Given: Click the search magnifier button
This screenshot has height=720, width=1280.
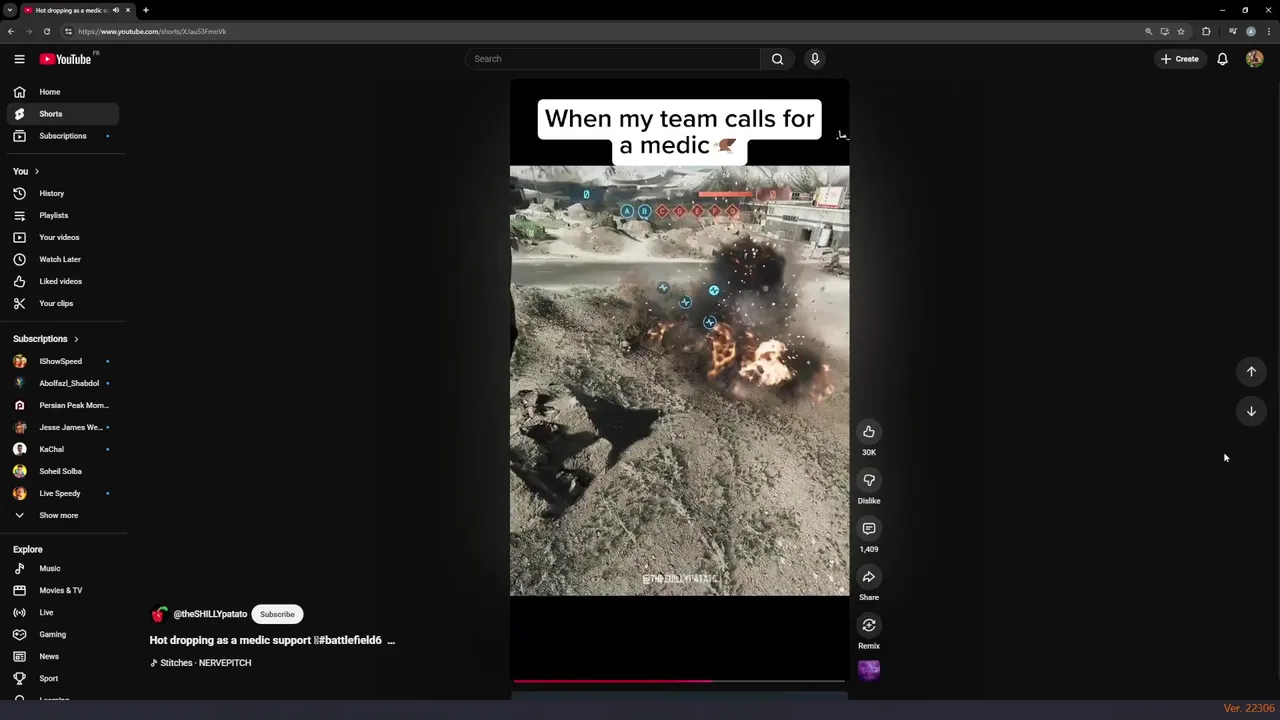Looking at the screenshot, I should 777,59.
